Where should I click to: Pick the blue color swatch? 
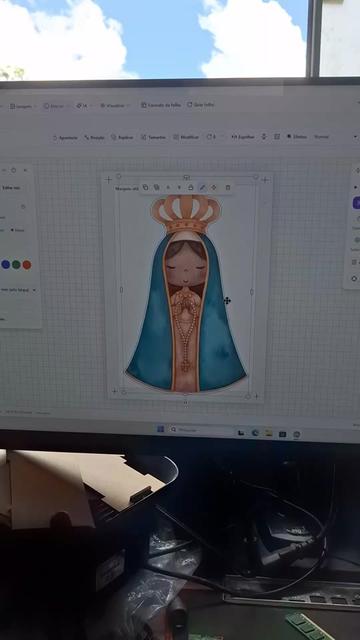5,264
